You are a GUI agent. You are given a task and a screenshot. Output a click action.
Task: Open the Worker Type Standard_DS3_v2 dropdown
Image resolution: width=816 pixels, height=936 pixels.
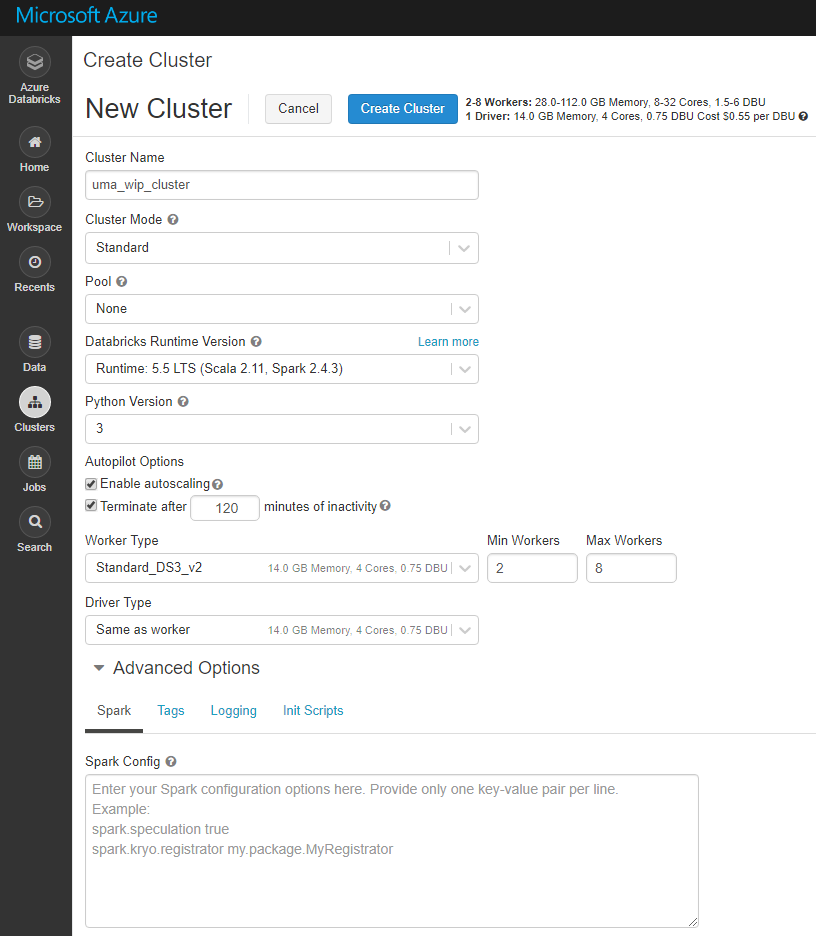pyautogui.click(x=282, y=568)
